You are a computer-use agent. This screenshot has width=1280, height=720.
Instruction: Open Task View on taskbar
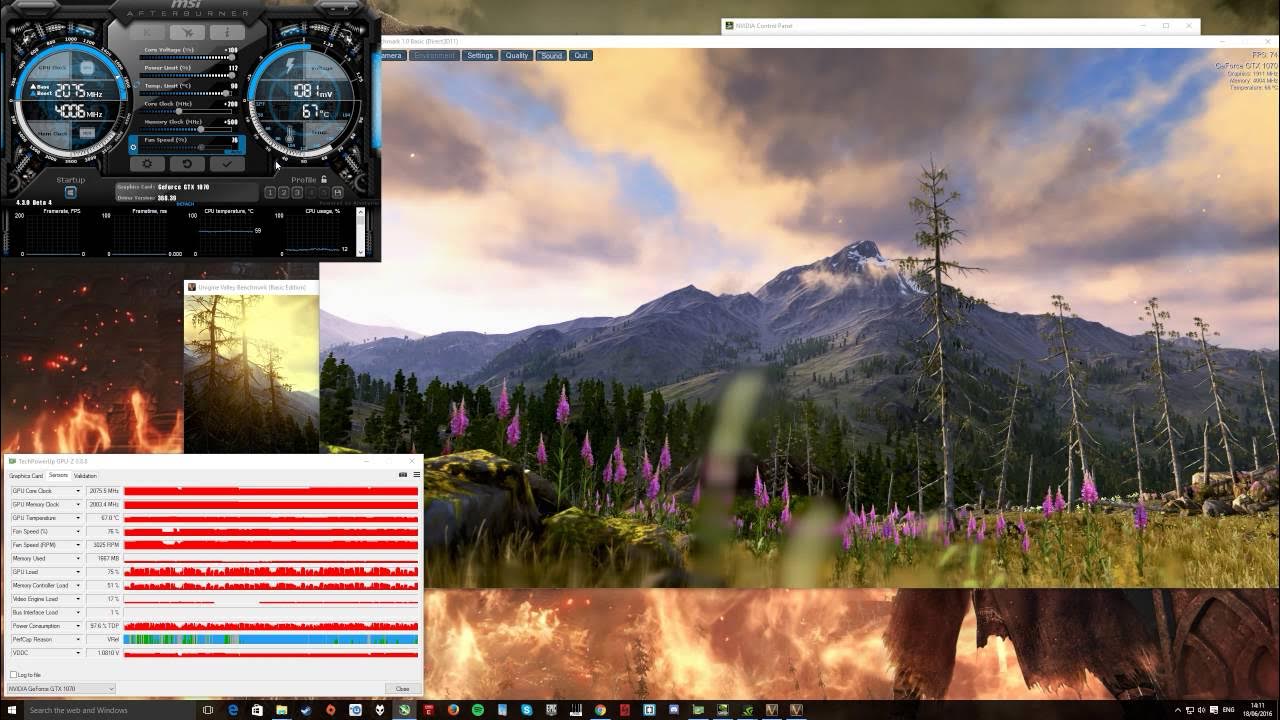pos(208,710)
